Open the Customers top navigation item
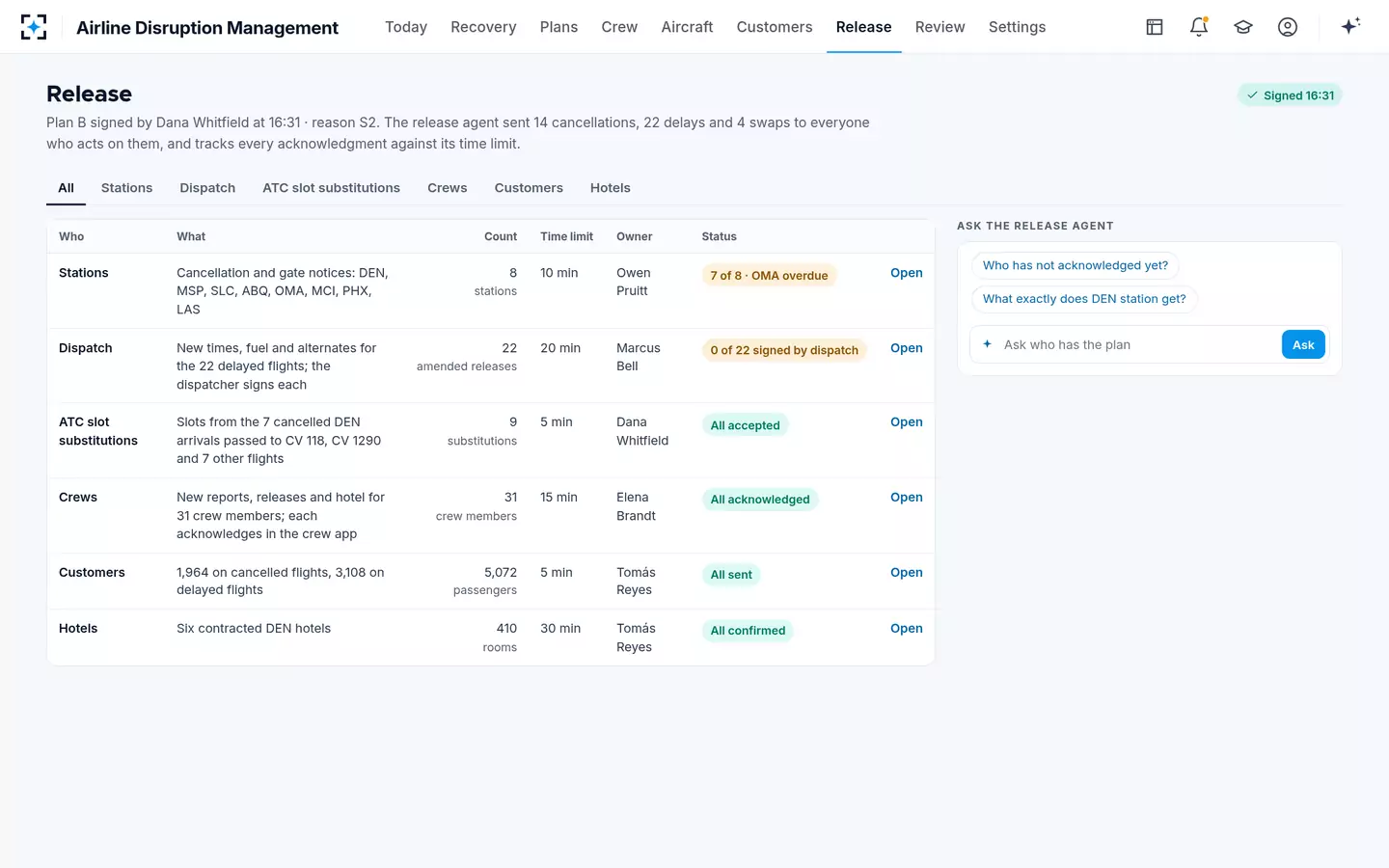 point(775,27)
